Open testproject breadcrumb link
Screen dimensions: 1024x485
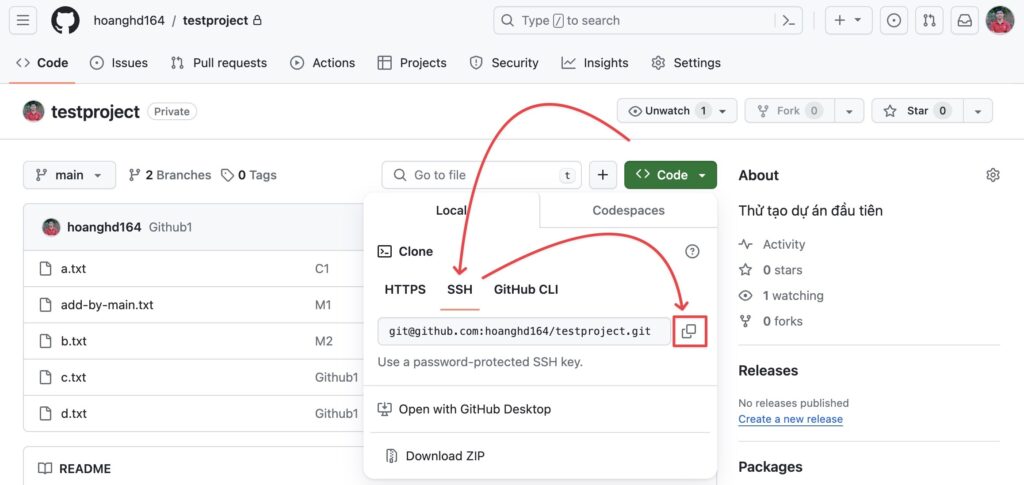[216, 21]
